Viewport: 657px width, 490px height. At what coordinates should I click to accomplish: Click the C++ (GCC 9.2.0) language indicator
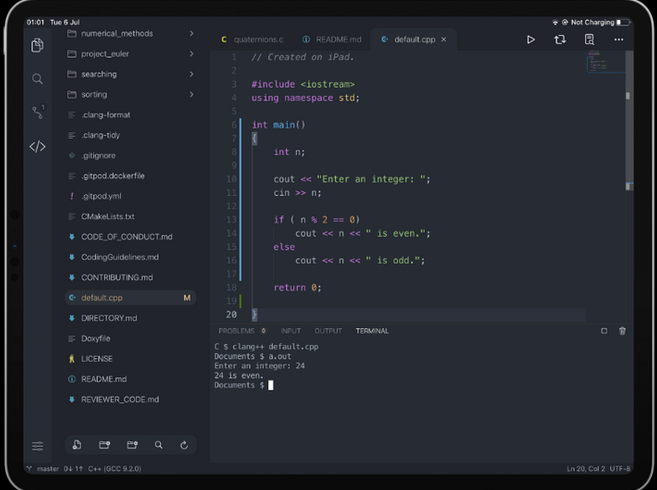pyautogui.click(x=114, y=469)
